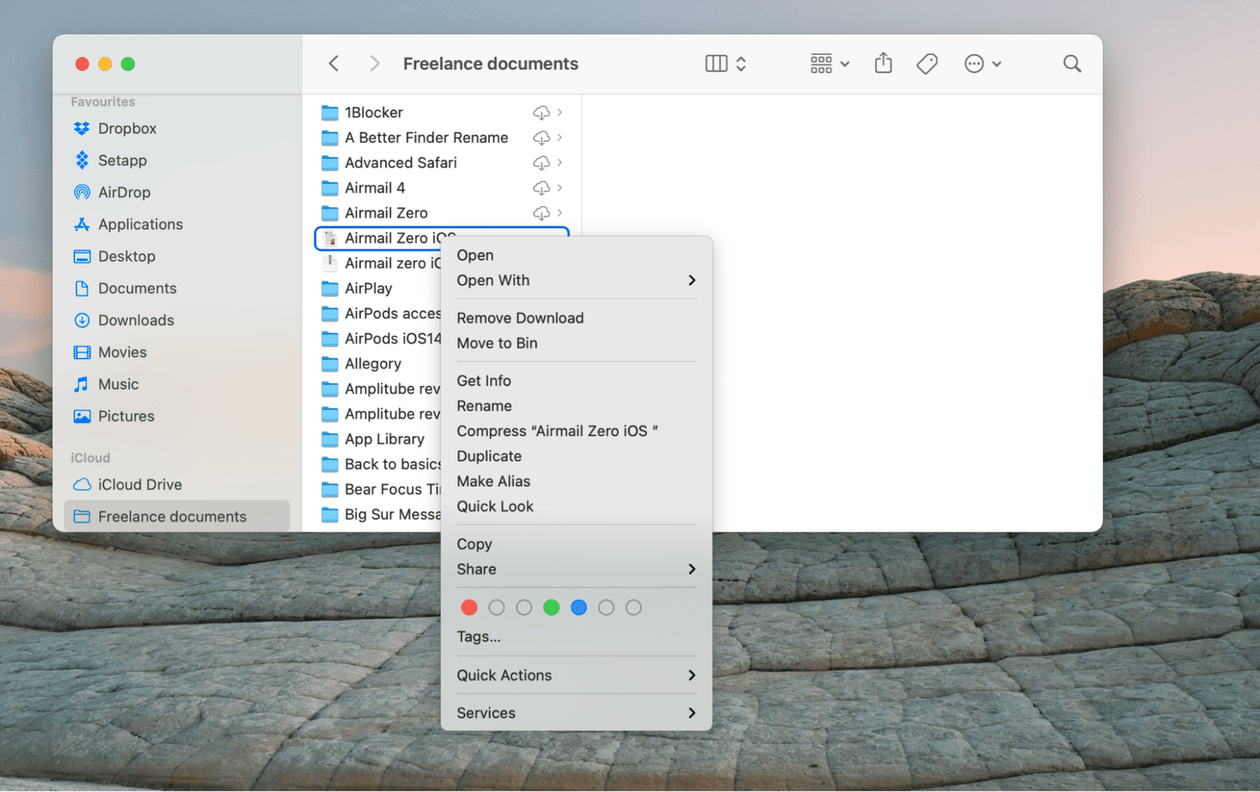Click the tag icon in toolbar
This screenshot has height=792, width=1260.
pos(927,63)
